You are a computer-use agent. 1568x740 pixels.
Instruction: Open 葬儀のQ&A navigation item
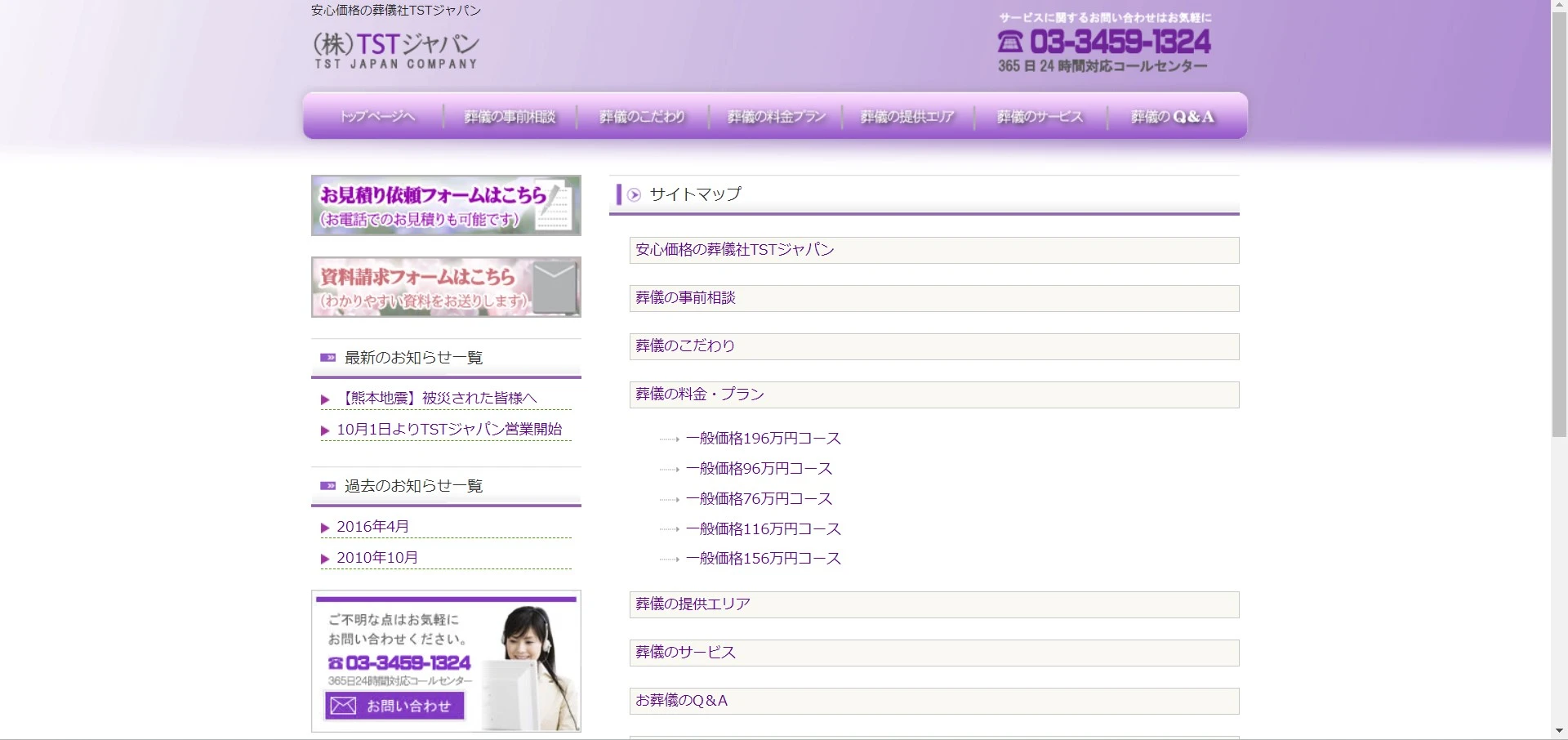pos(1172,117)
